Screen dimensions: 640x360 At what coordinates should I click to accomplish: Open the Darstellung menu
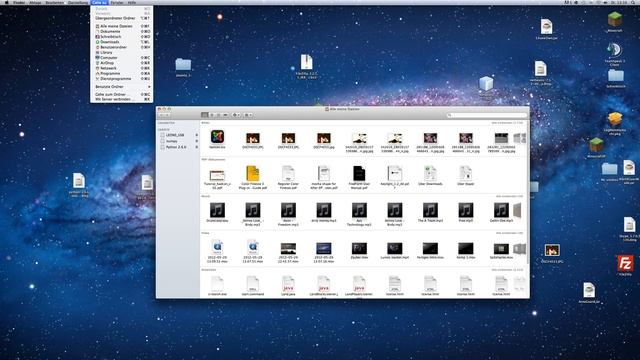(78, 2)
